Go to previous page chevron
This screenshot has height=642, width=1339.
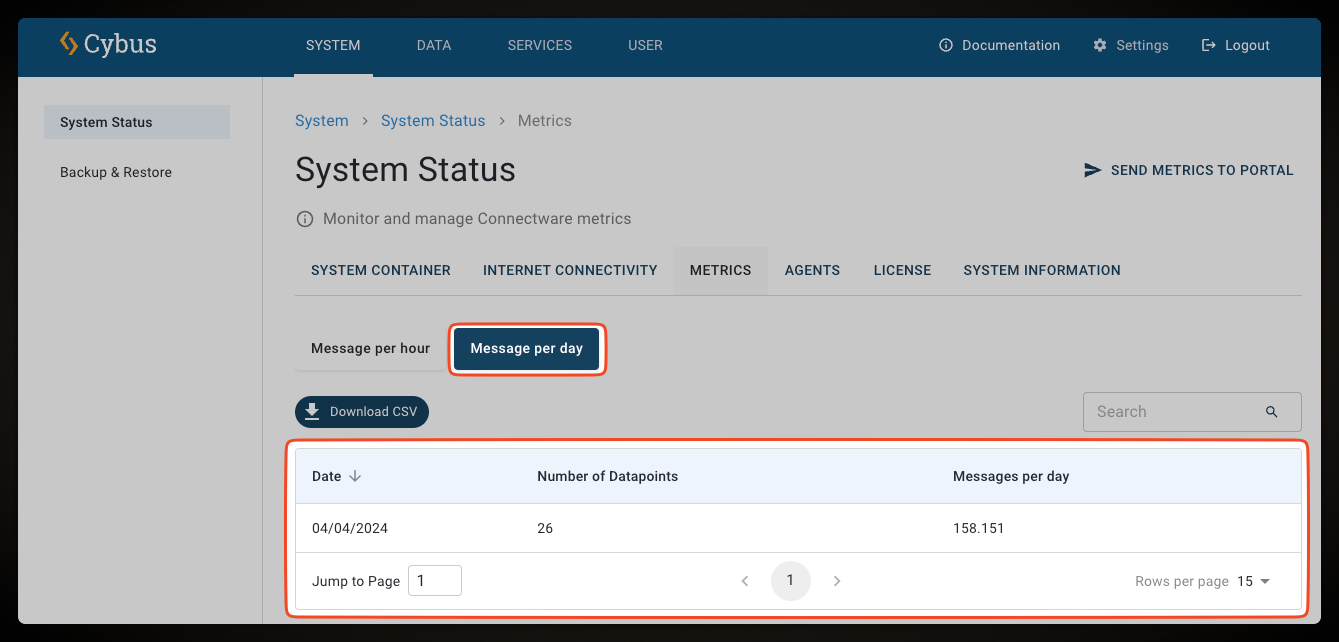744,581
